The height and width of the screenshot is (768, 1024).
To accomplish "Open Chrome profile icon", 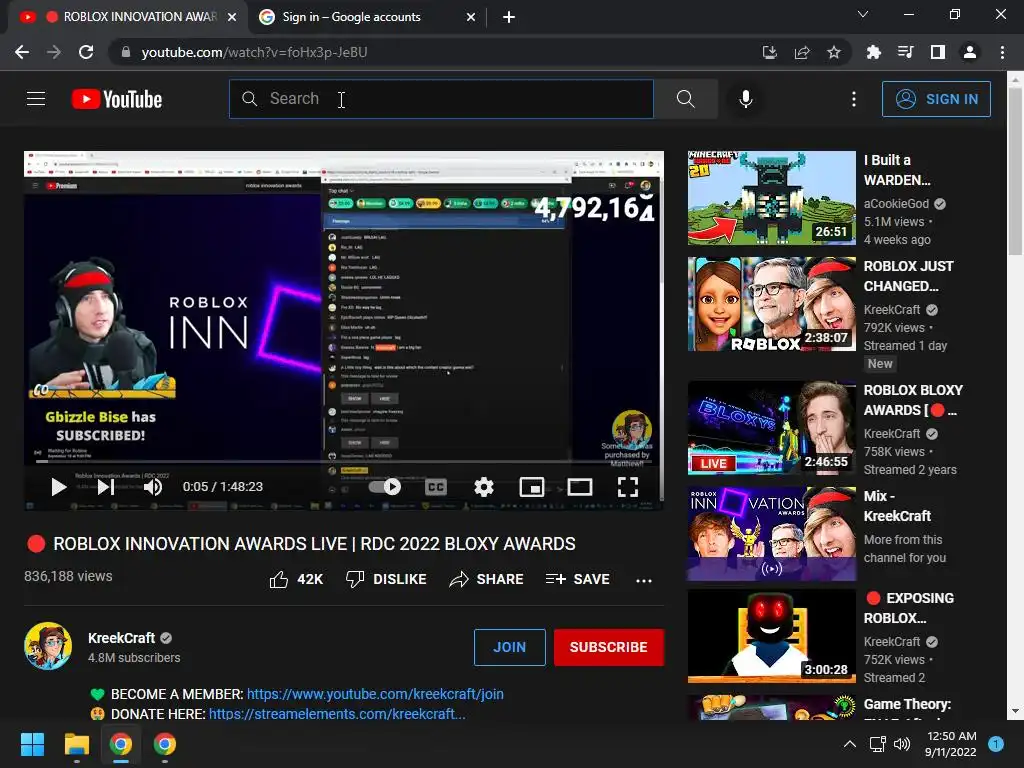I will click(x=970, y=52).
